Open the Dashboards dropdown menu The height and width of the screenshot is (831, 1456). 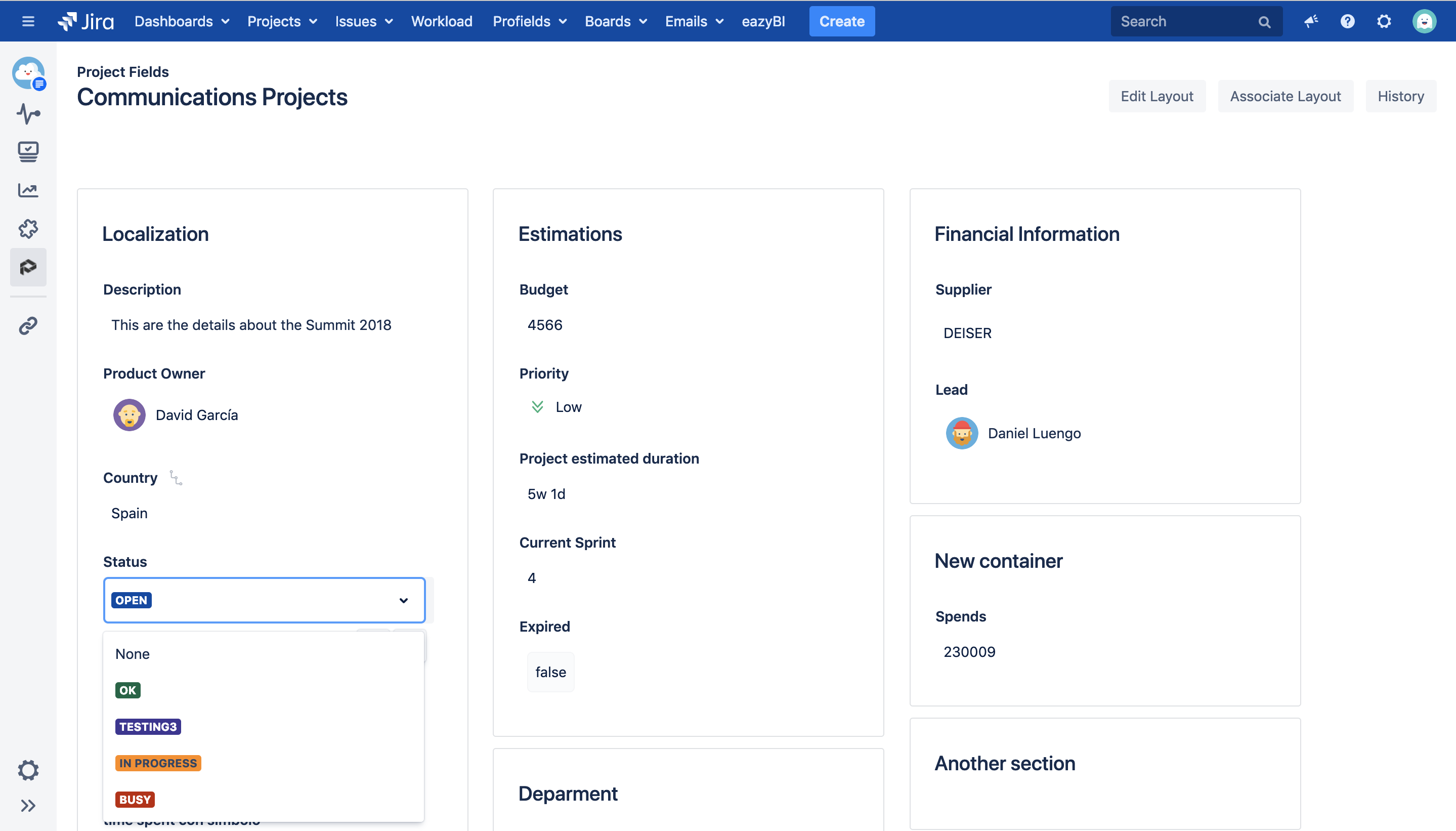pos(182,21)
